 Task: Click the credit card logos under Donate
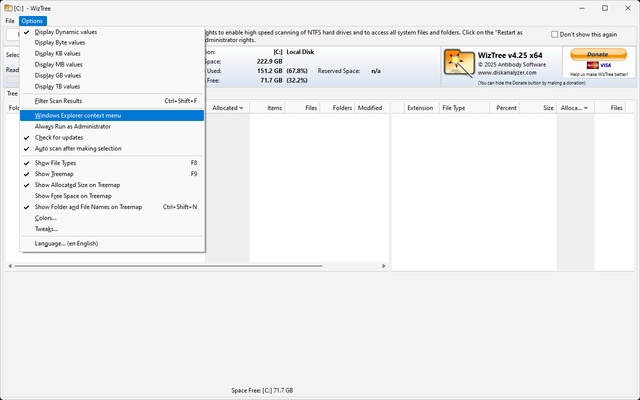coord(599,65)
